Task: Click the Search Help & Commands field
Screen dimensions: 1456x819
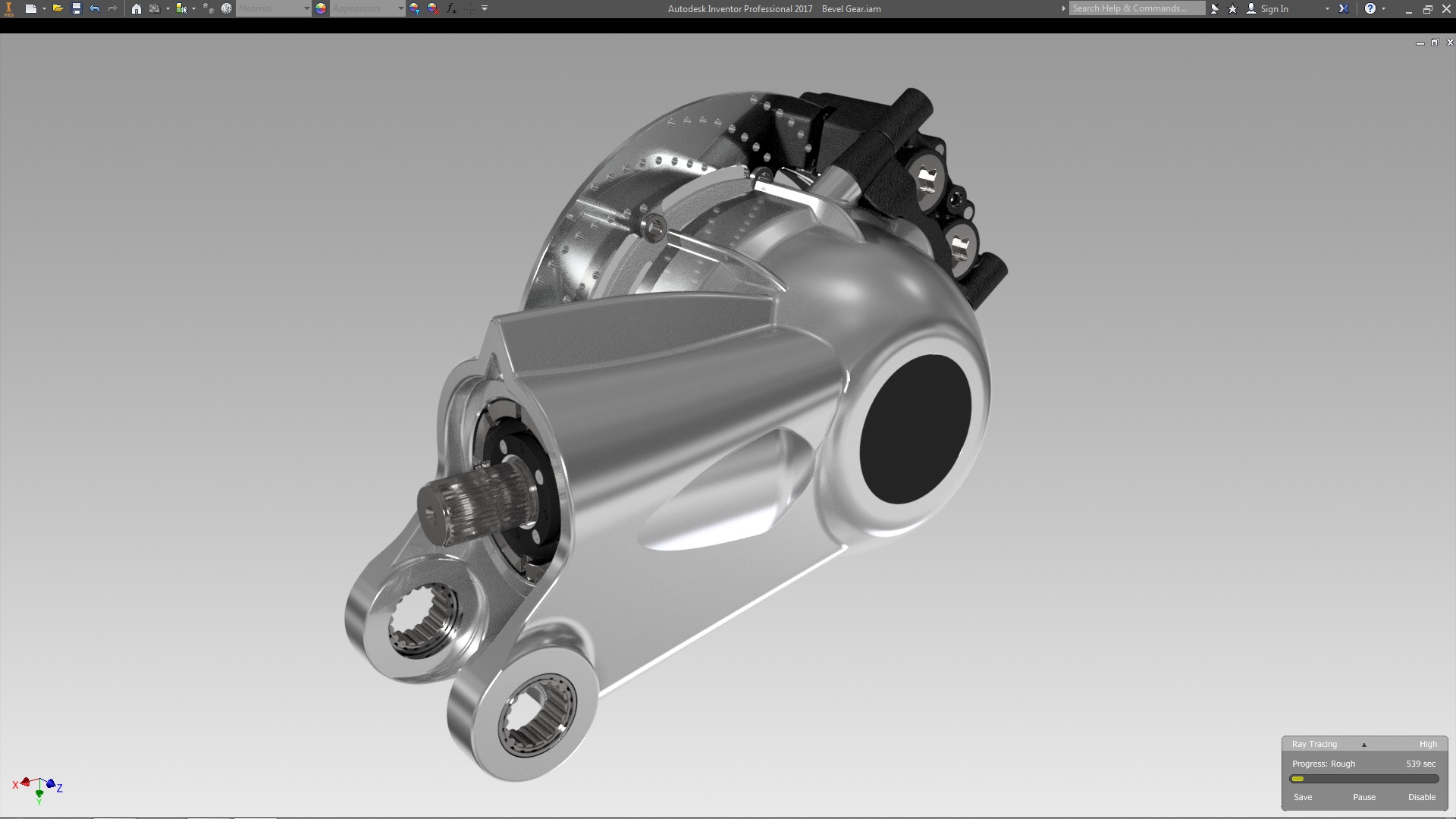Action: point(1135,8)
